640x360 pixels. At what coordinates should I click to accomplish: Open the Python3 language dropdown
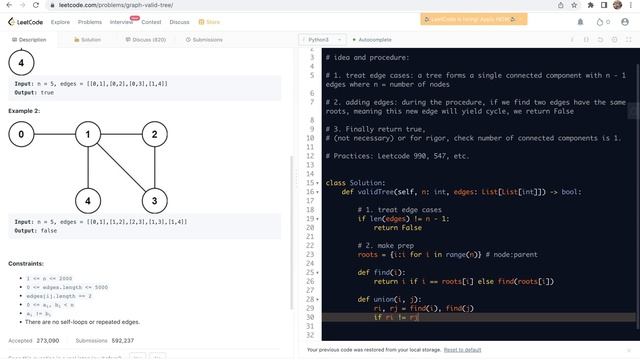[322, 40]
